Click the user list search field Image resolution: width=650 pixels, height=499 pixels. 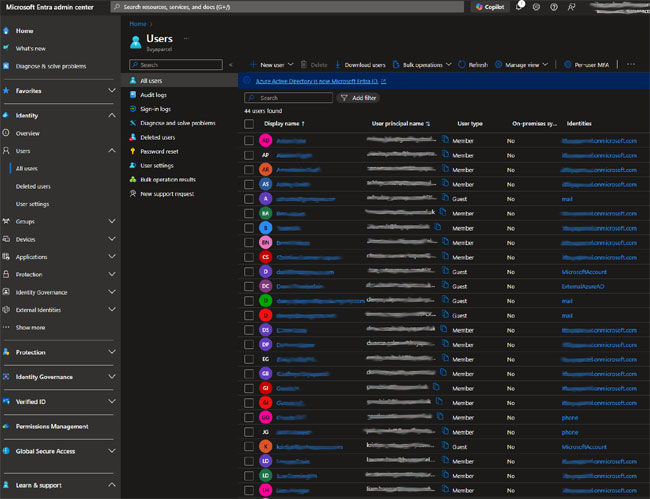(x=289, y=98)
